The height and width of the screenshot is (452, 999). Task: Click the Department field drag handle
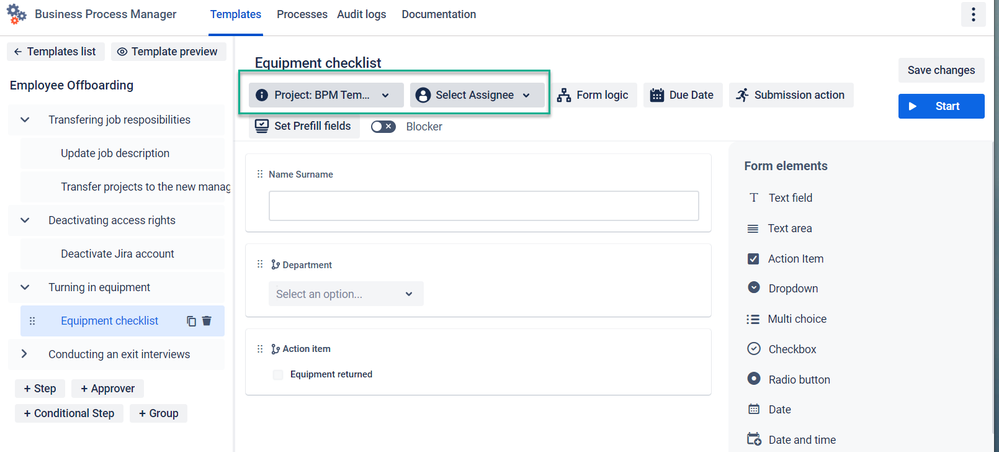pos(259,265)
